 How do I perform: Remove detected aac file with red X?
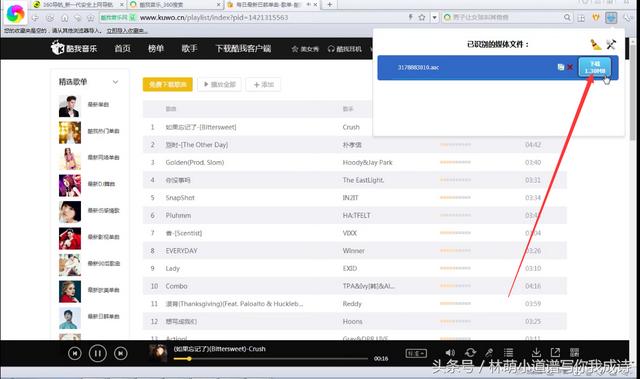click(x=570, y=67)
